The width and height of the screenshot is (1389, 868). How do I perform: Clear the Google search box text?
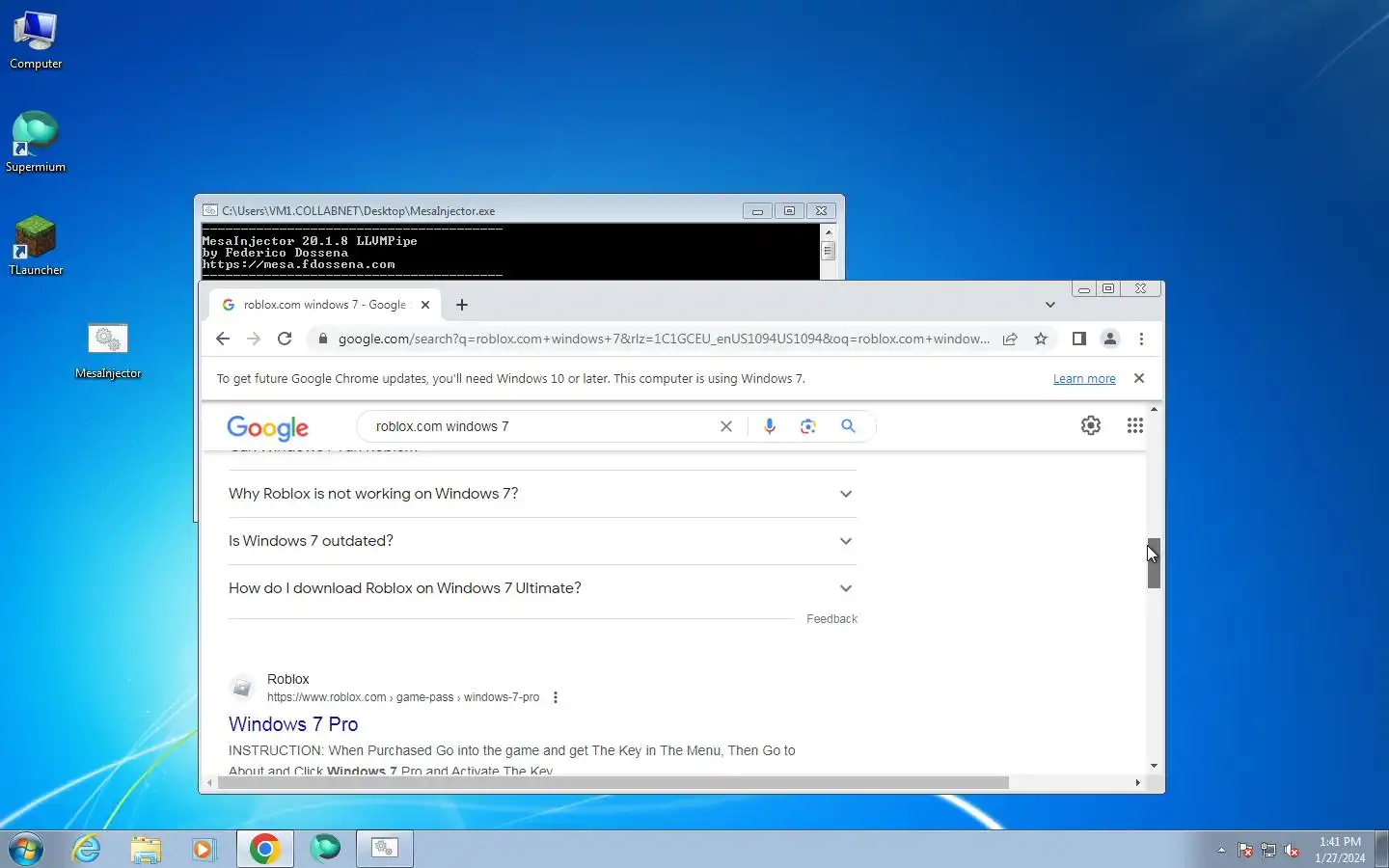[726, 426]
